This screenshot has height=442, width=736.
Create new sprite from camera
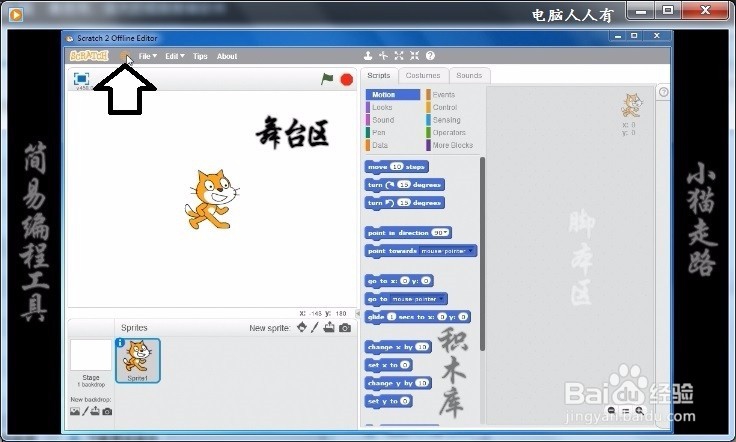345,328
